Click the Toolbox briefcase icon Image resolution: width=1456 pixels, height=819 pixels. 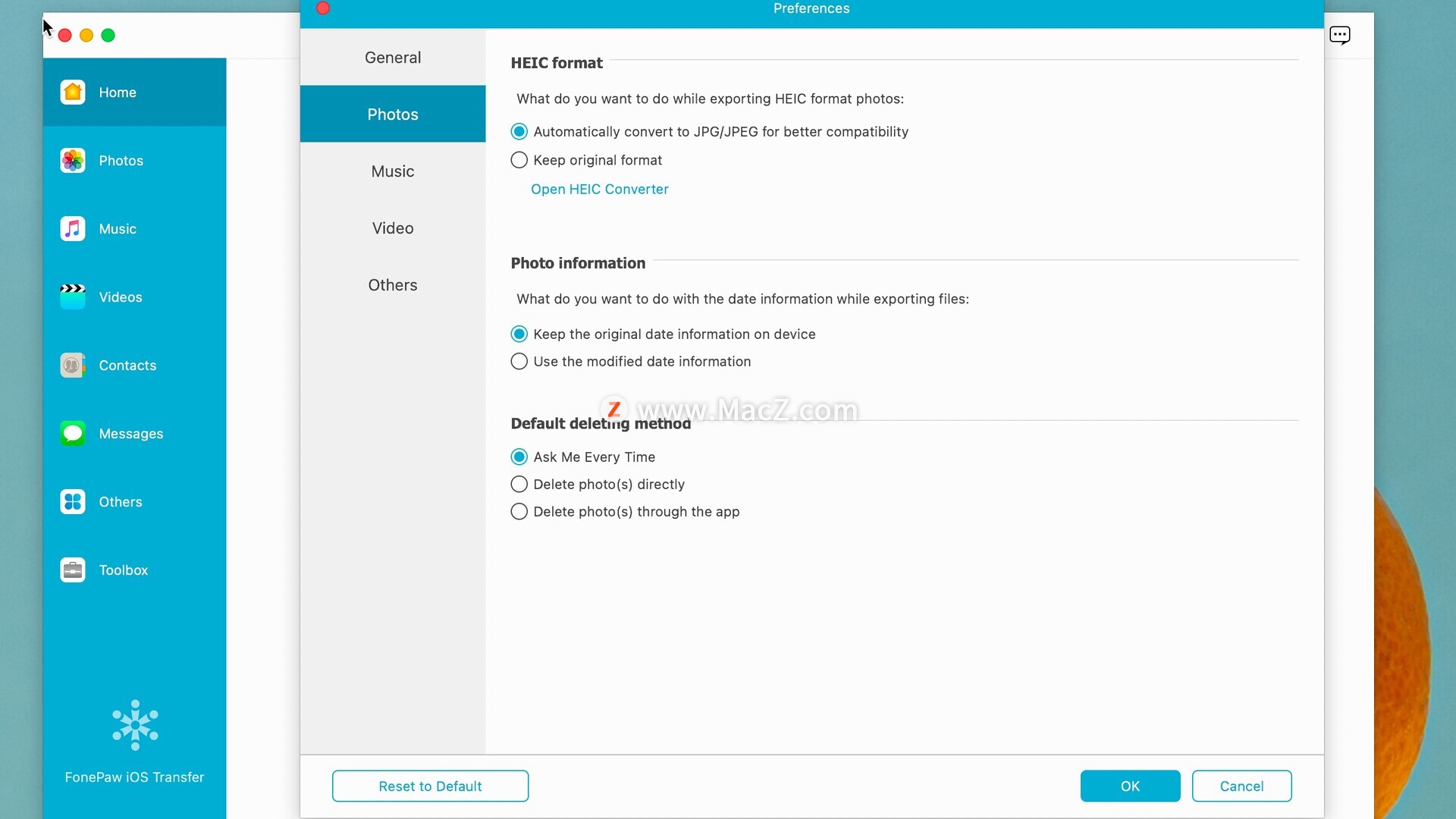(x=73, y=570)
